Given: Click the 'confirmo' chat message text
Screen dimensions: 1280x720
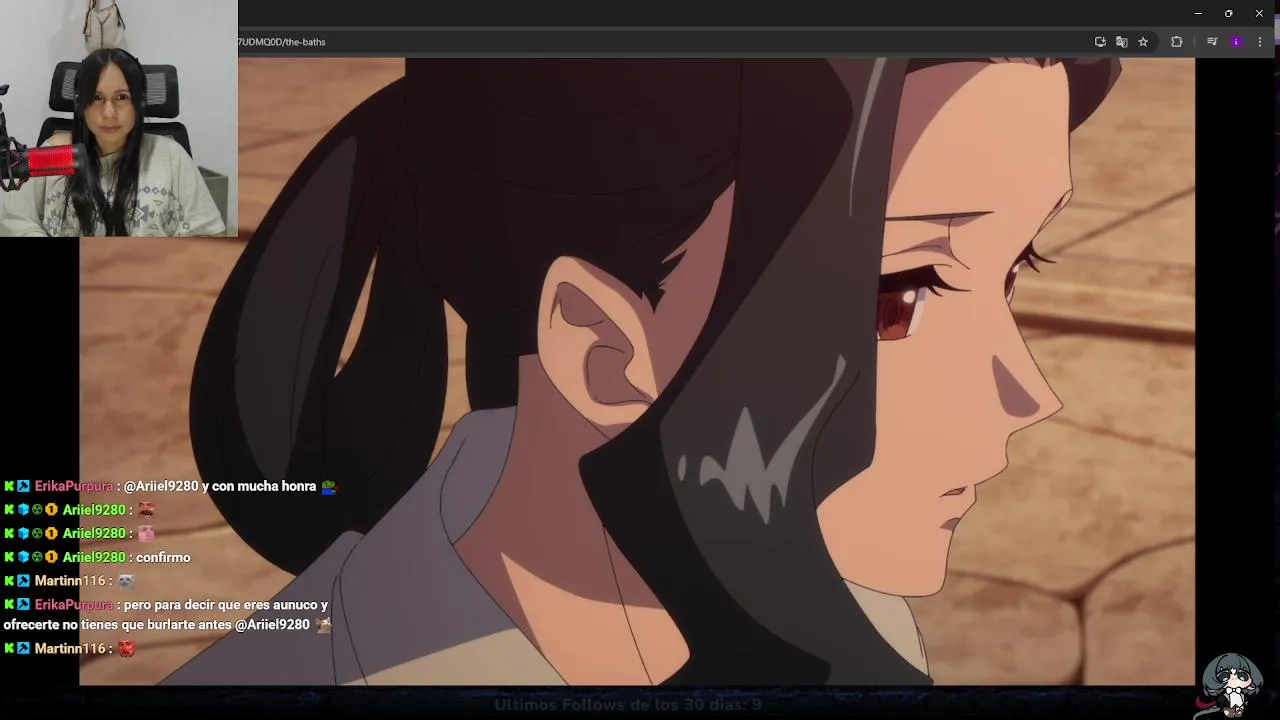Looking at the screenshot, I should point(163,557).
